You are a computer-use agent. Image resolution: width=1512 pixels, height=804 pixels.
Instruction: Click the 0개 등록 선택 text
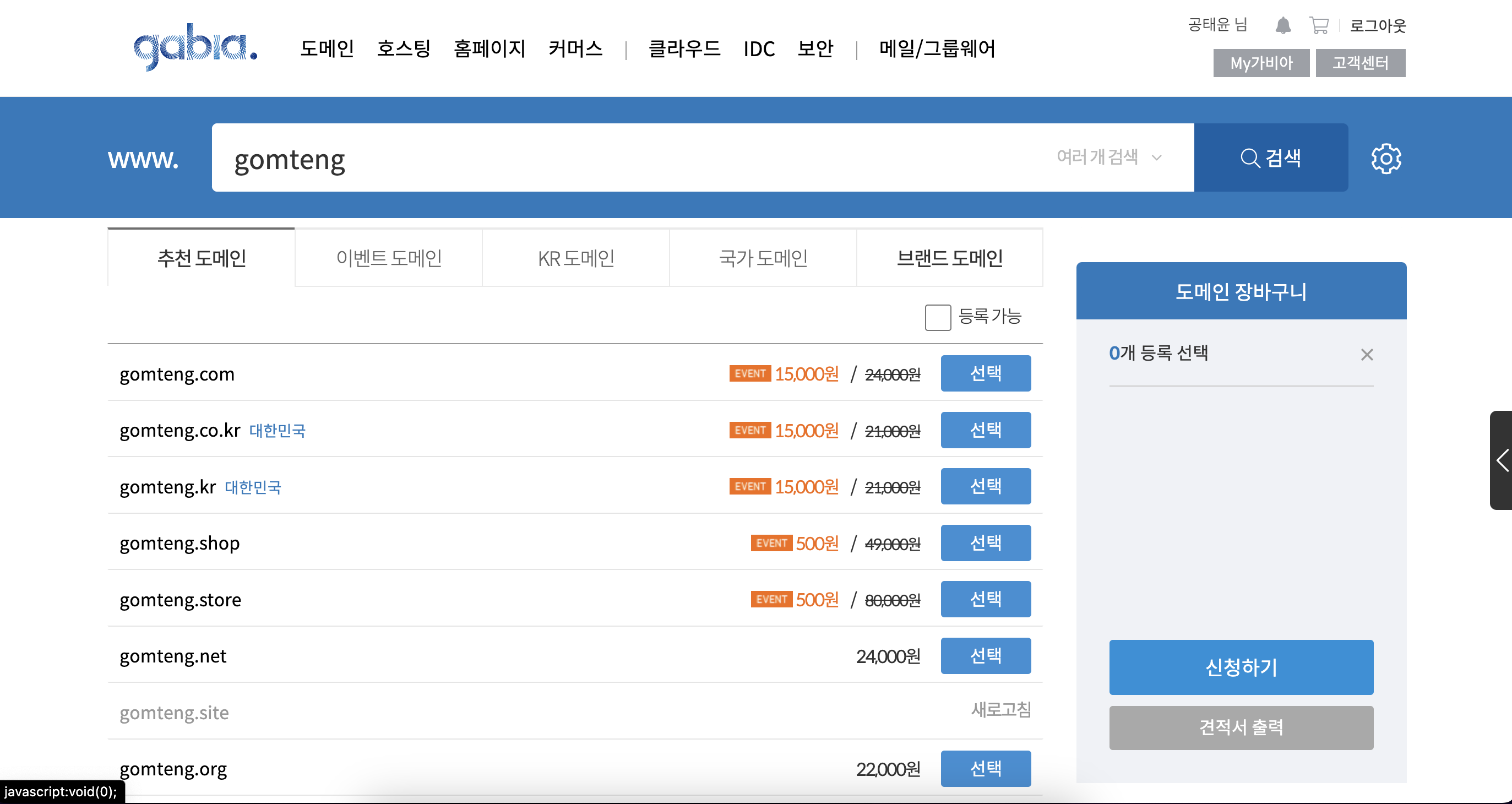pyautogui.click(x=1158, y=352)
